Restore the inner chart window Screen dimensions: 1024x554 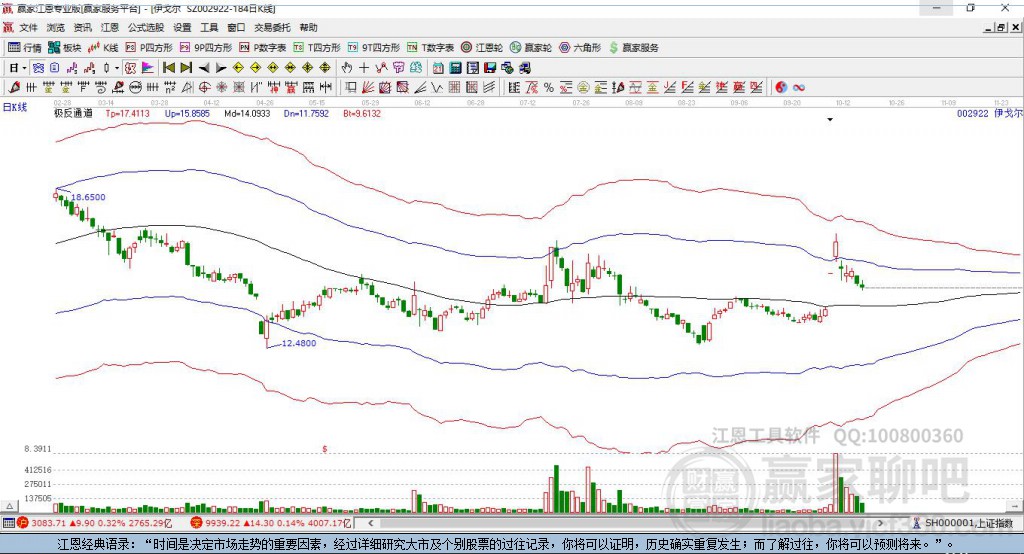tap(1001, 27)
